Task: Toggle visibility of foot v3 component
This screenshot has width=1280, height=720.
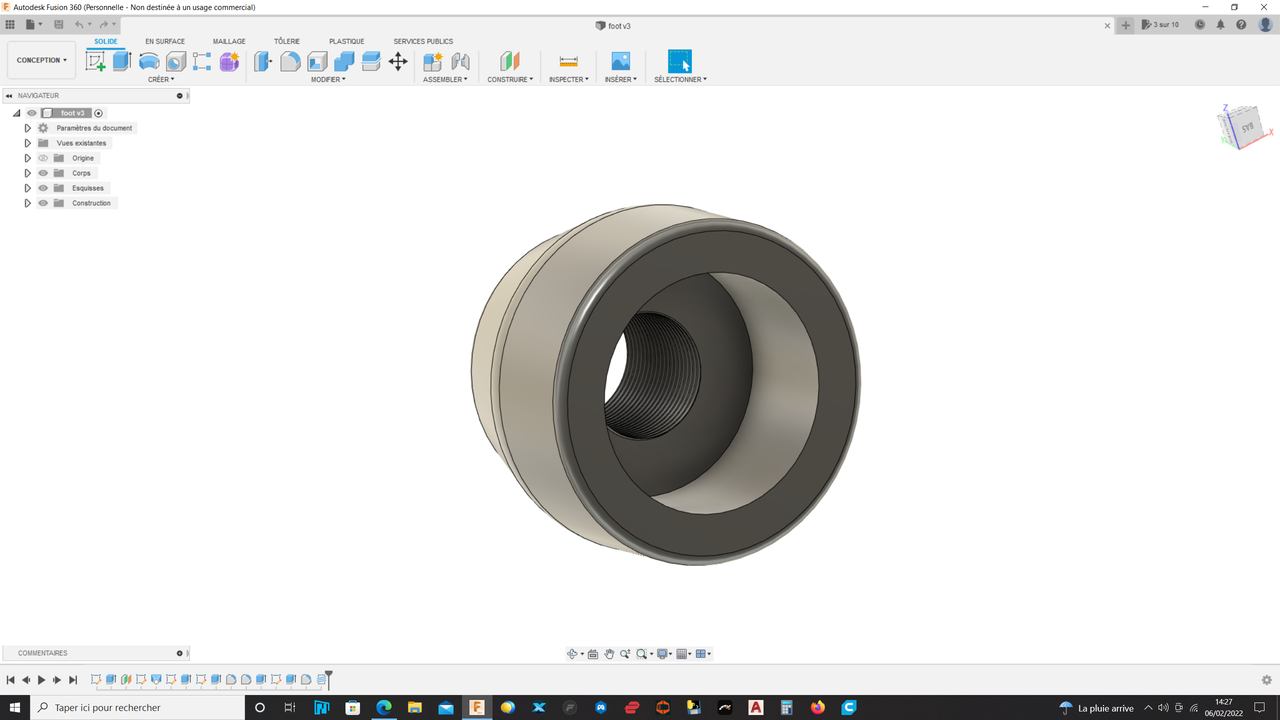Action: (32, 113)
